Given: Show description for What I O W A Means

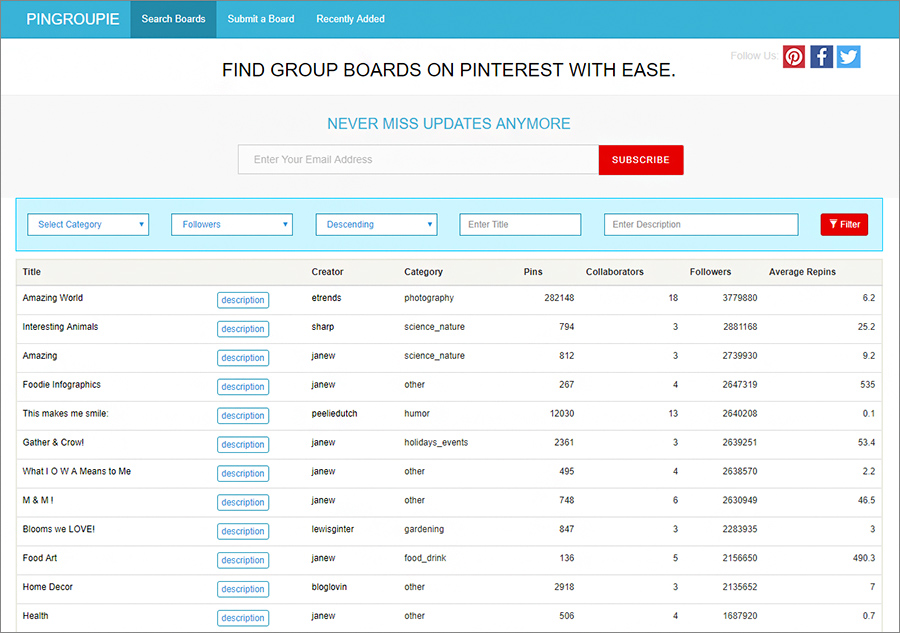Looking at the screenshot, I should tap(243, 473).
